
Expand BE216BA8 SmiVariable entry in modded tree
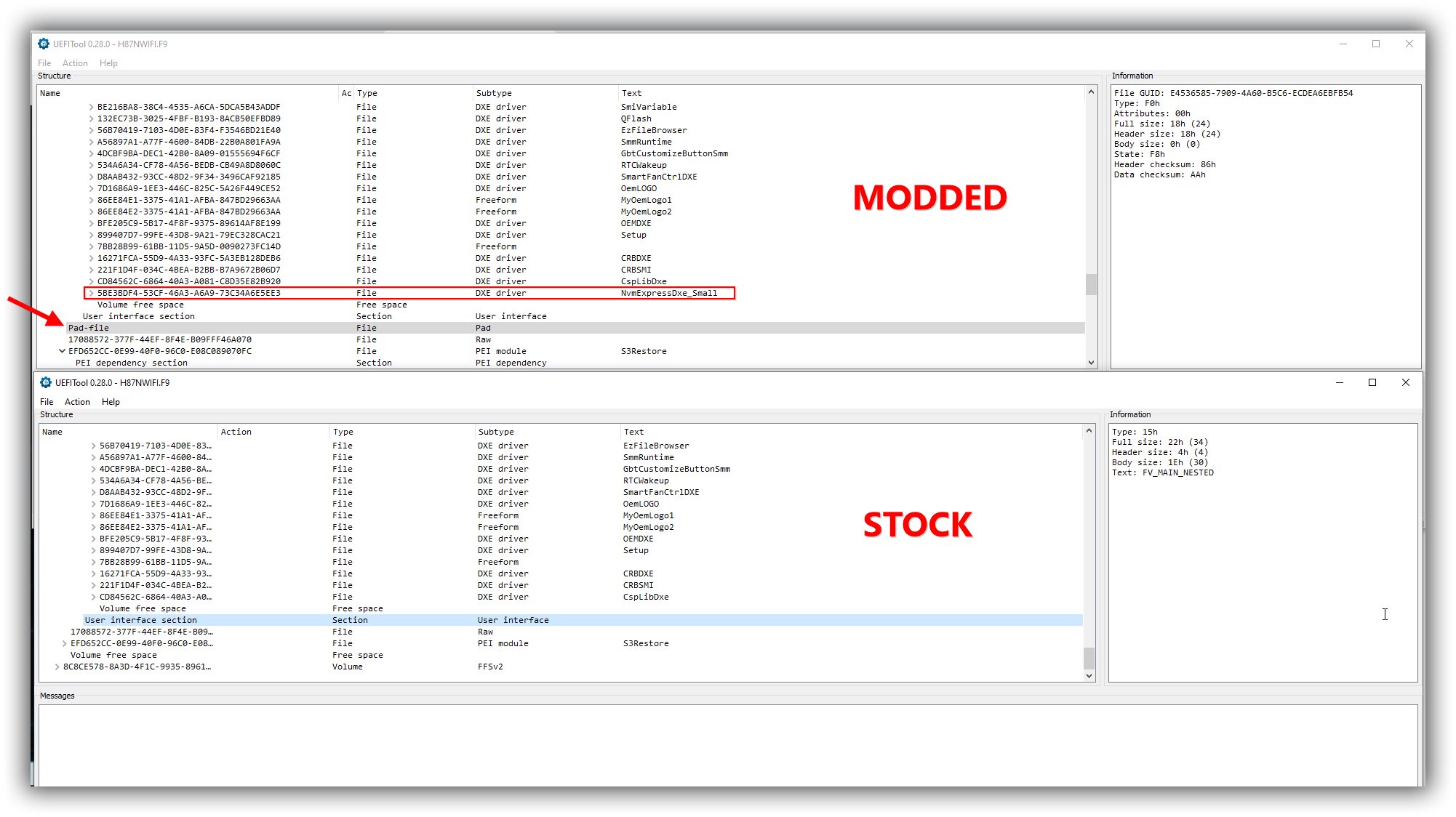91,107
